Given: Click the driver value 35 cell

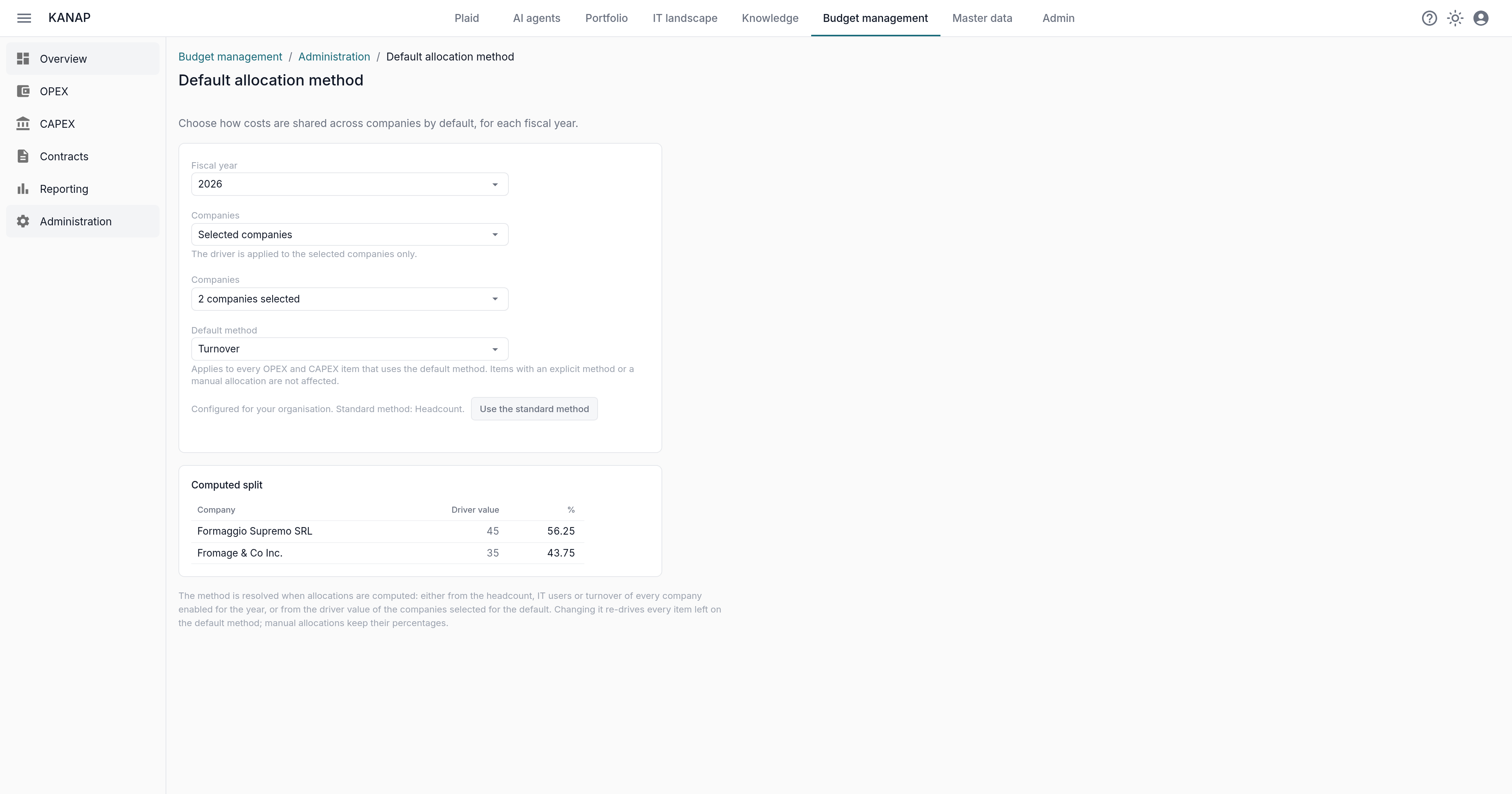Looking at the screenshot, I should point(493,553).
